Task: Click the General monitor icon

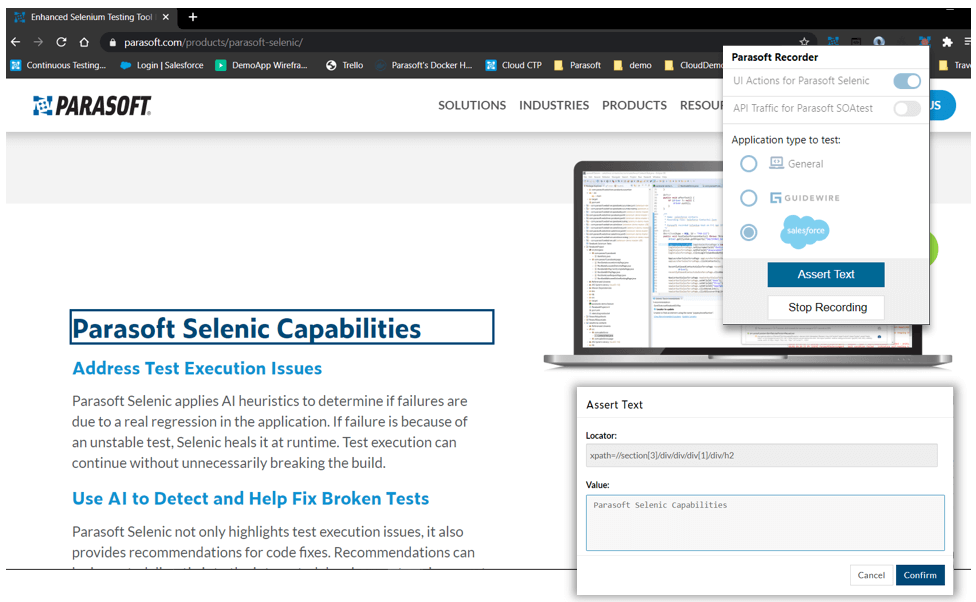Action: coord(776,163)
